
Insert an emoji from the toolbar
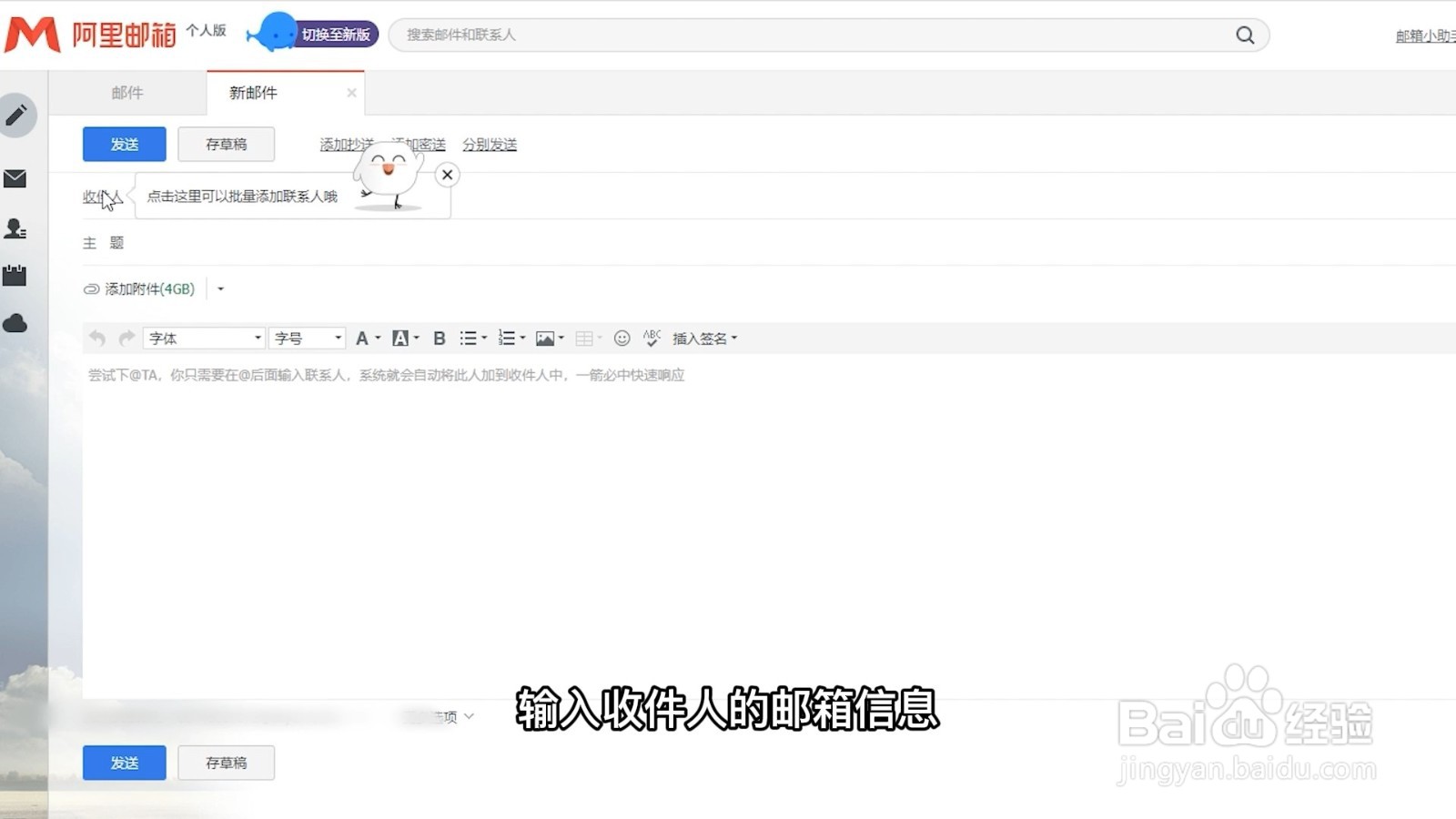point(622,338)
